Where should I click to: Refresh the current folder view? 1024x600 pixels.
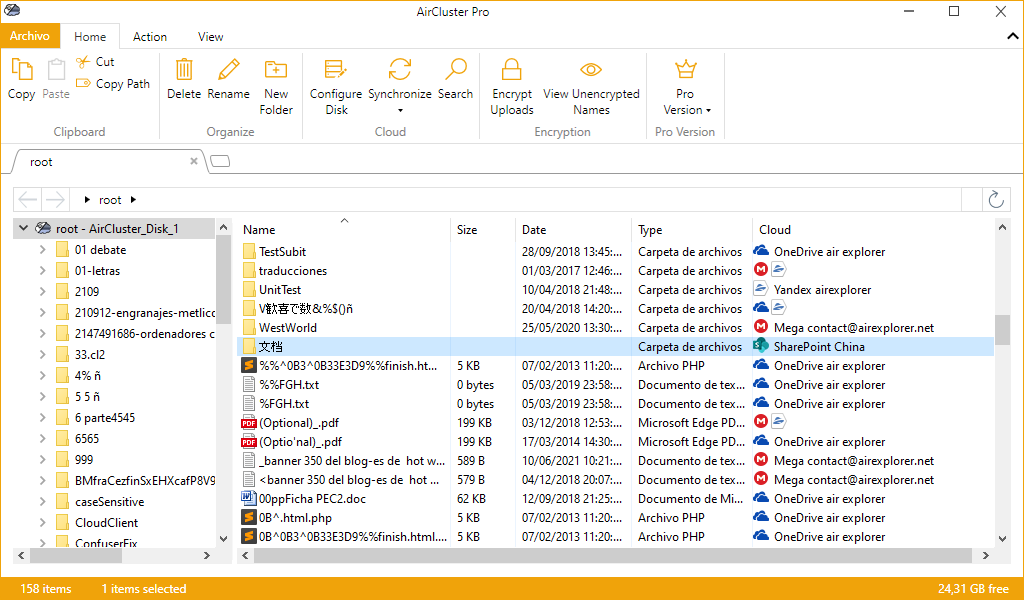point(996,199)
